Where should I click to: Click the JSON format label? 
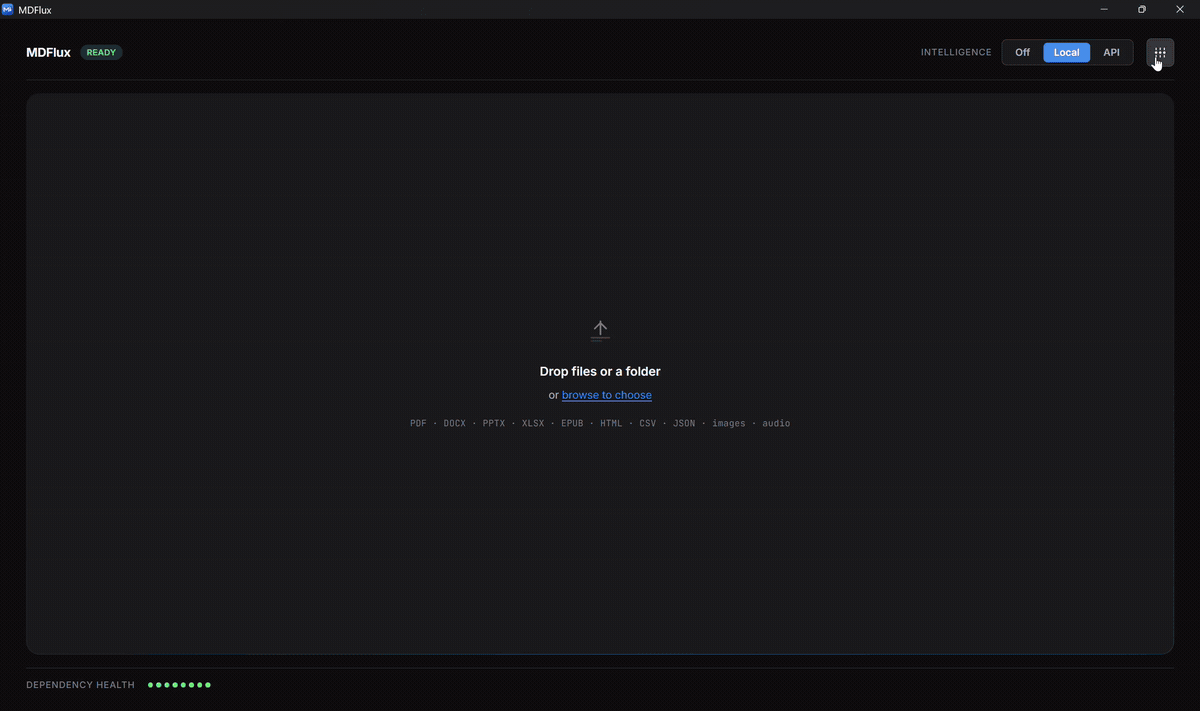[684, 423]
